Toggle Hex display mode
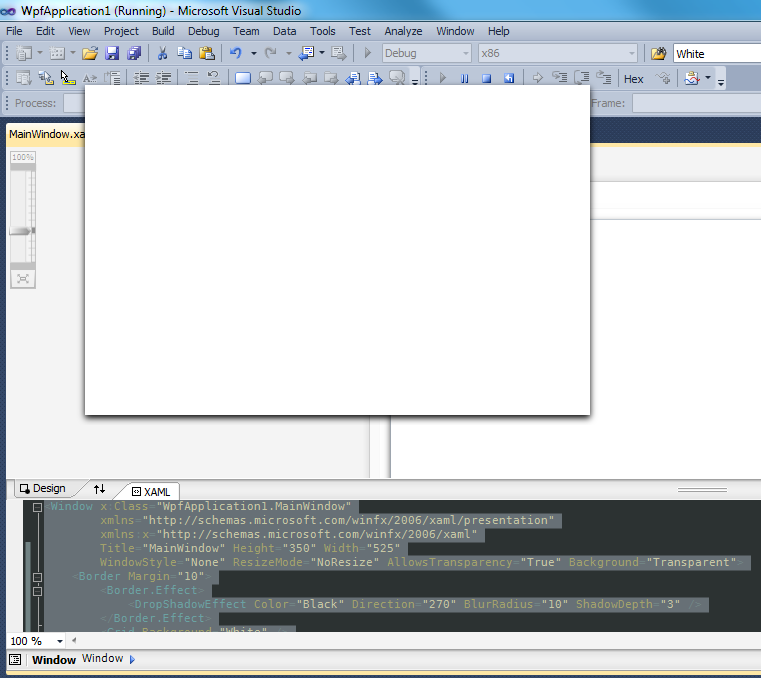Viewport: 761px width, 678px height. (x=633, y=79)
